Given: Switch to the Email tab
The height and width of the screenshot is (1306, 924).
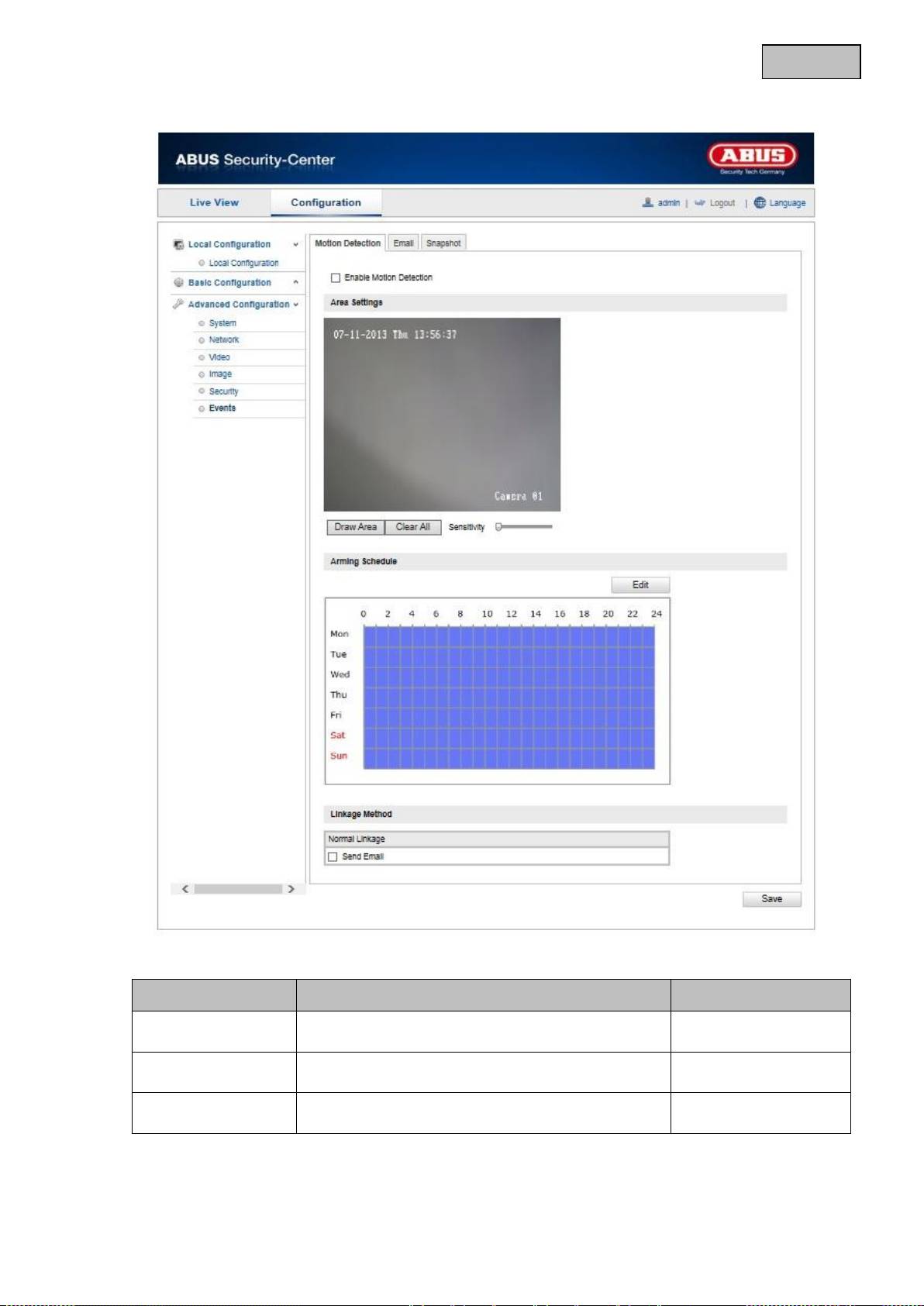Looking at the screenshot, I should tap(403, 243).
